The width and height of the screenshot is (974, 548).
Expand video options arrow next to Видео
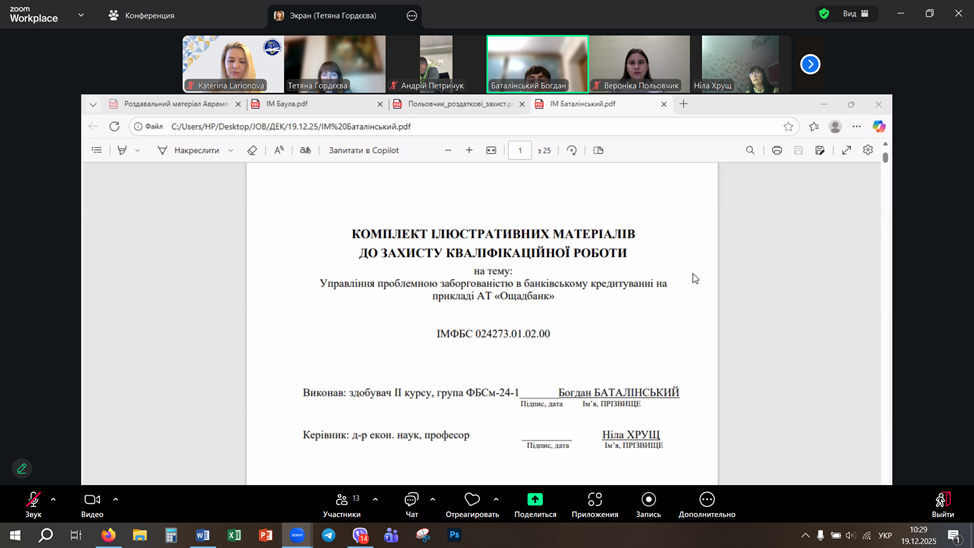[x=115, y=499]
